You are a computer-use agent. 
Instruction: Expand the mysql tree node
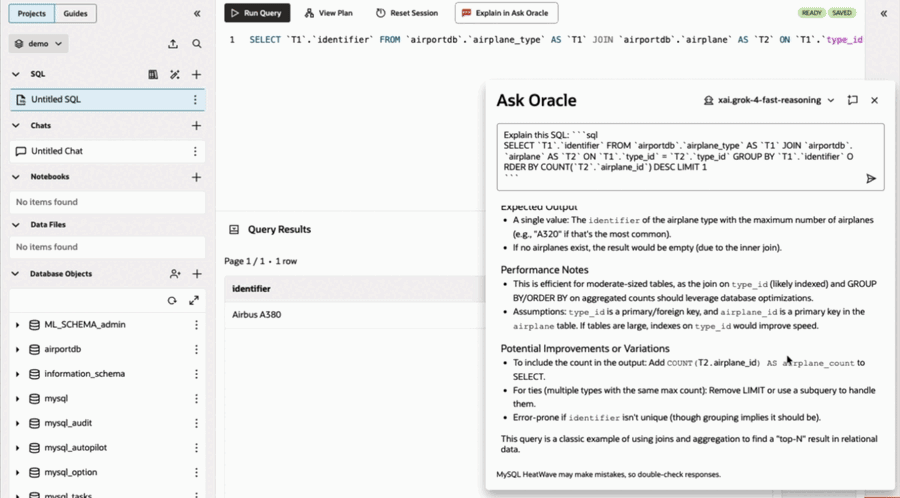17,399
